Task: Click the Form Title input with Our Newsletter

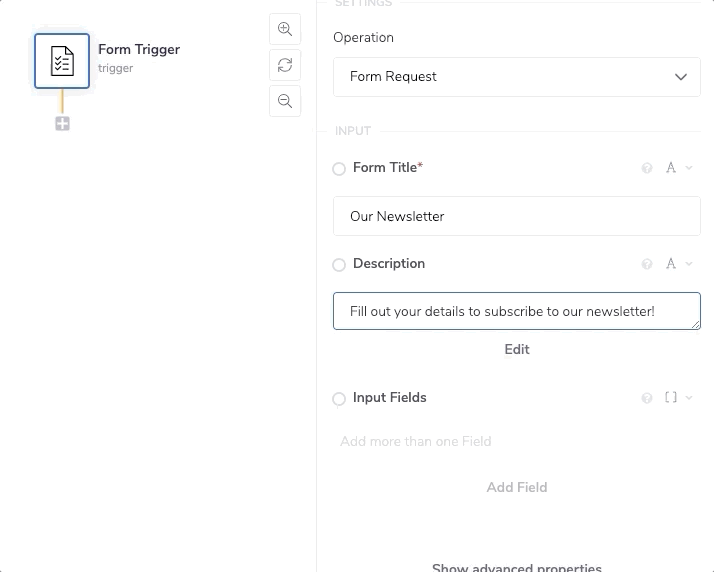Action: (516, 216)
